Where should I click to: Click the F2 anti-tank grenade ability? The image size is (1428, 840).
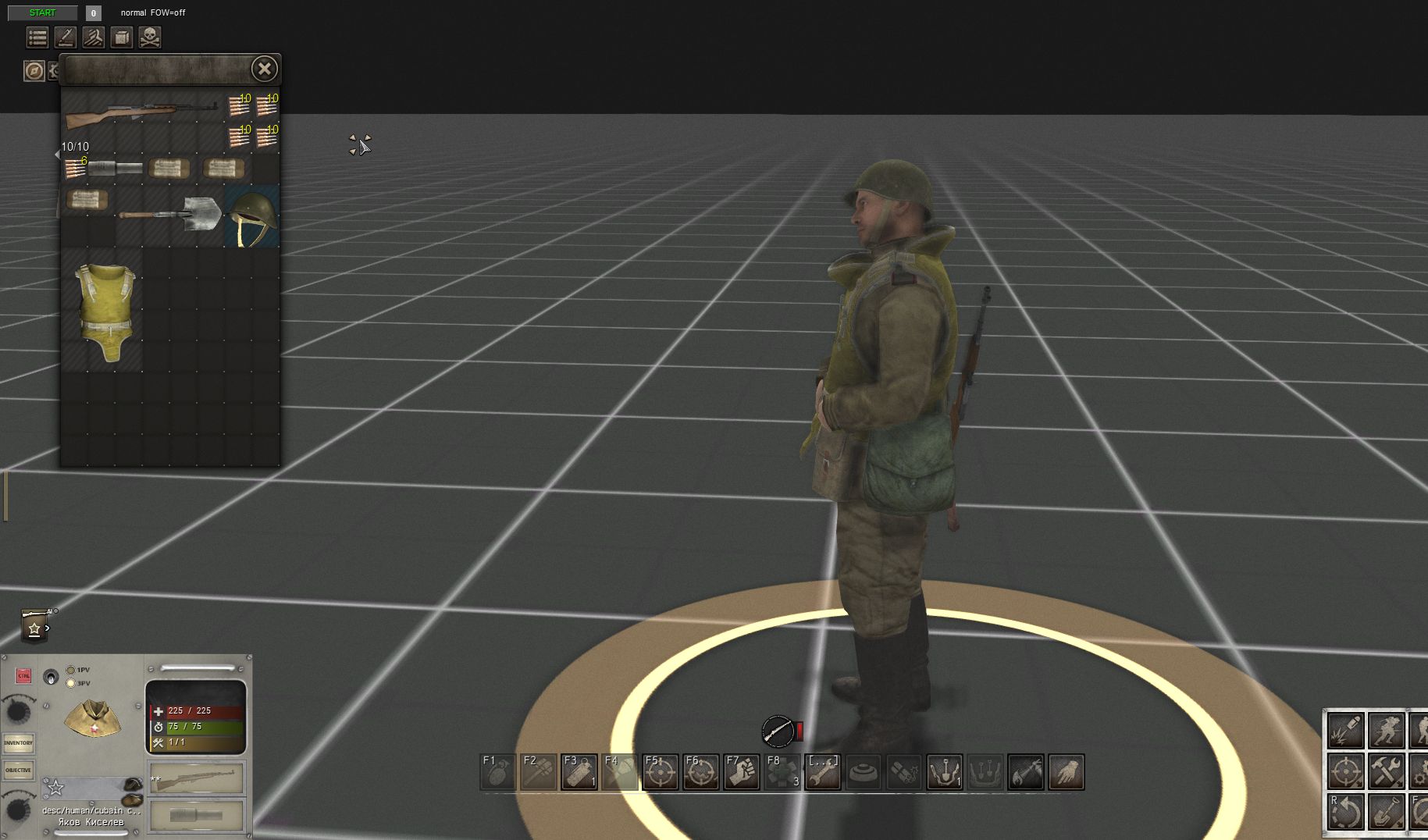[539, 772]
